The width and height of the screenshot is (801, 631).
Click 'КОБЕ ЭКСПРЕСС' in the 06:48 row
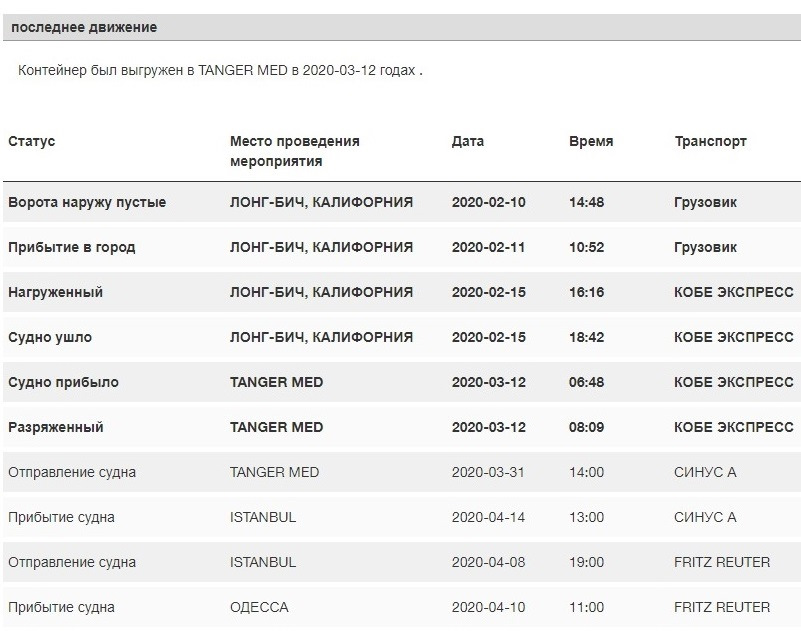click(734, 382)
